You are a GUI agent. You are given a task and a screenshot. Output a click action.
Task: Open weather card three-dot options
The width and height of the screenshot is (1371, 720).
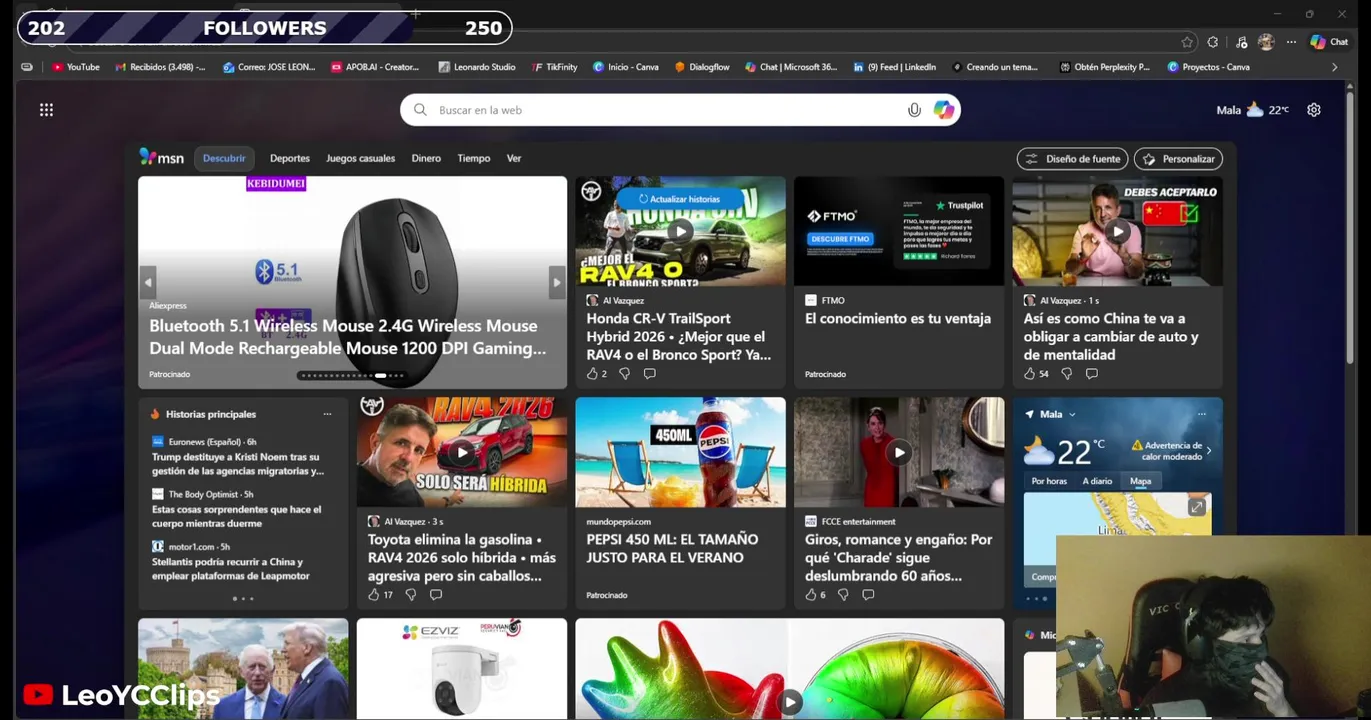click(x=1202, y=414)
